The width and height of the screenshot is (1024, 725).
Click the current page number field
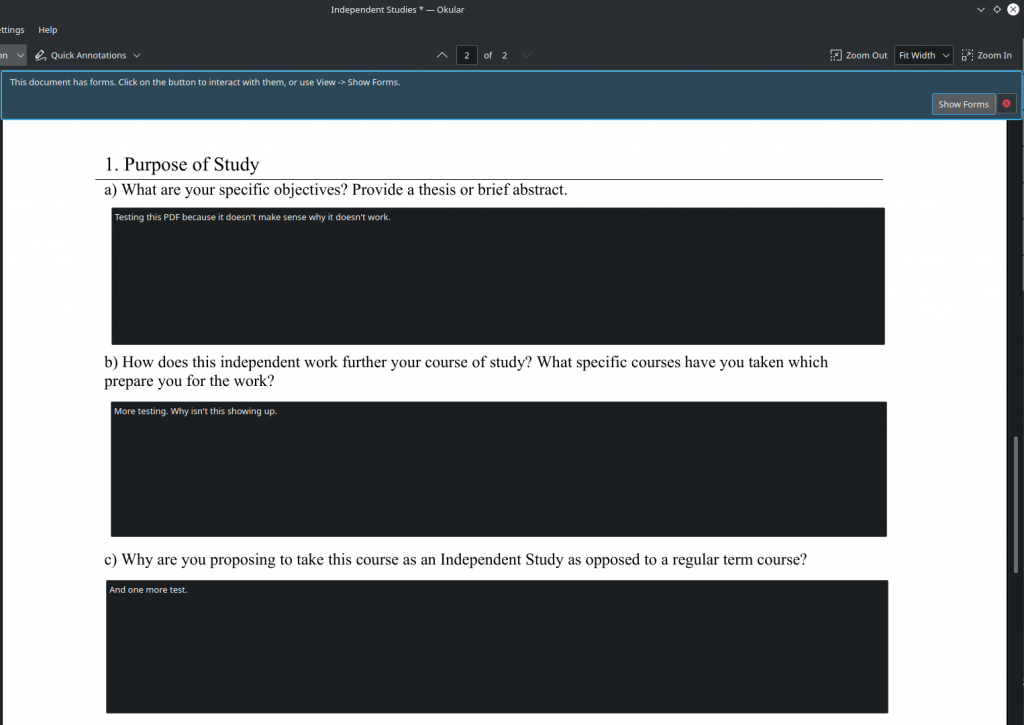click(466, 56)
